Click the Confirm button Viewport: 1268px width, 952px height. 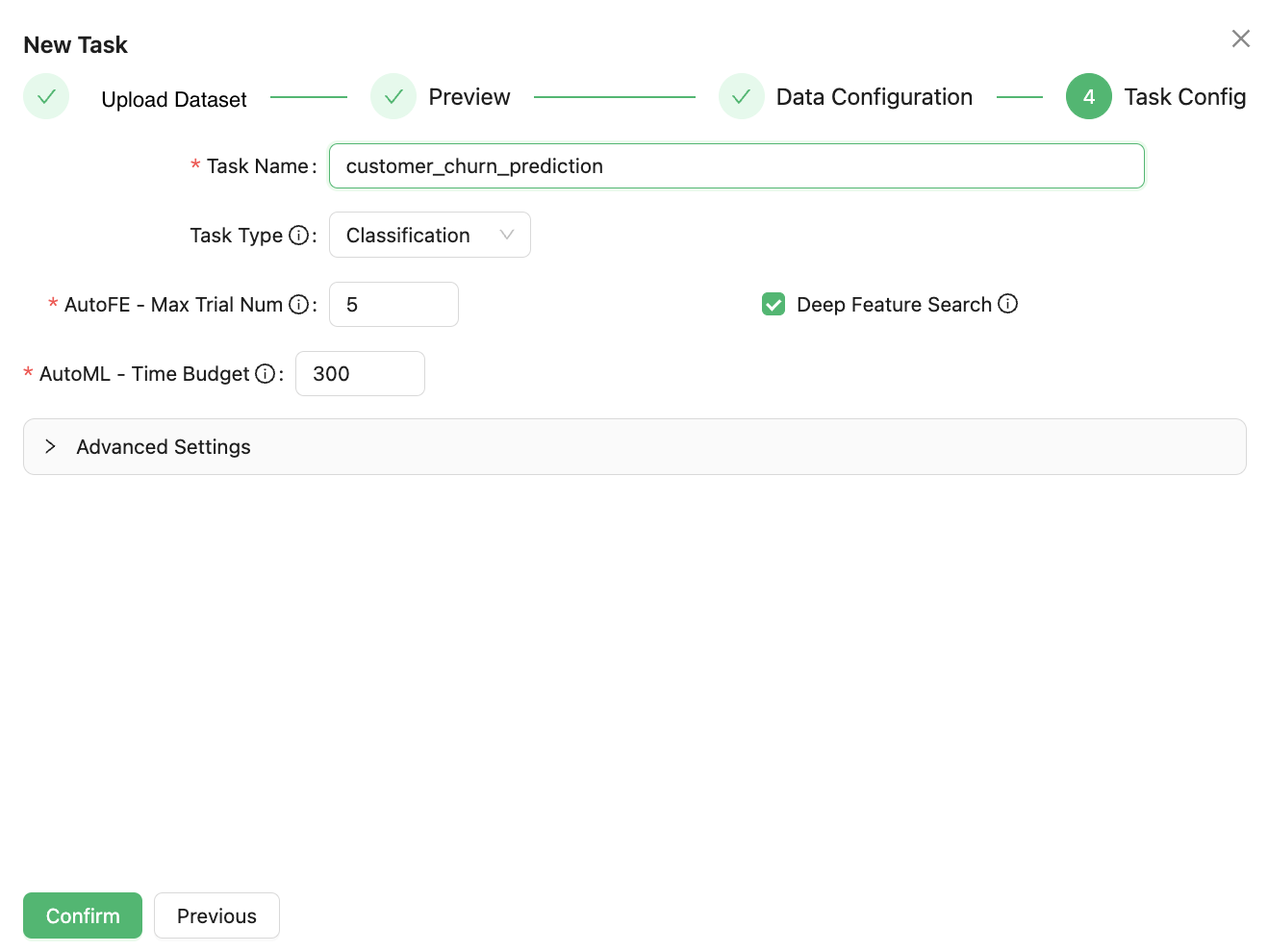pos(83,915)
